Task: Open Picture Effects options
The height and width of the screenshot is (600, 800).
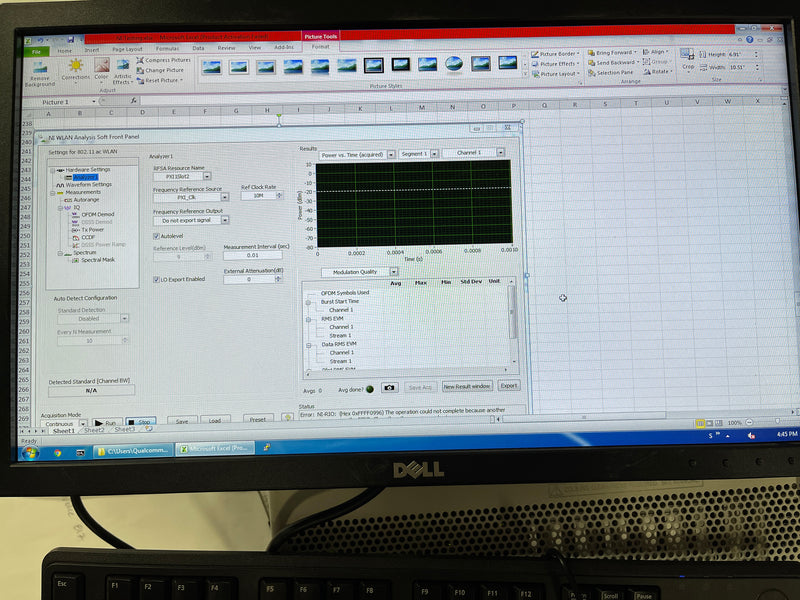Action: 555,64
